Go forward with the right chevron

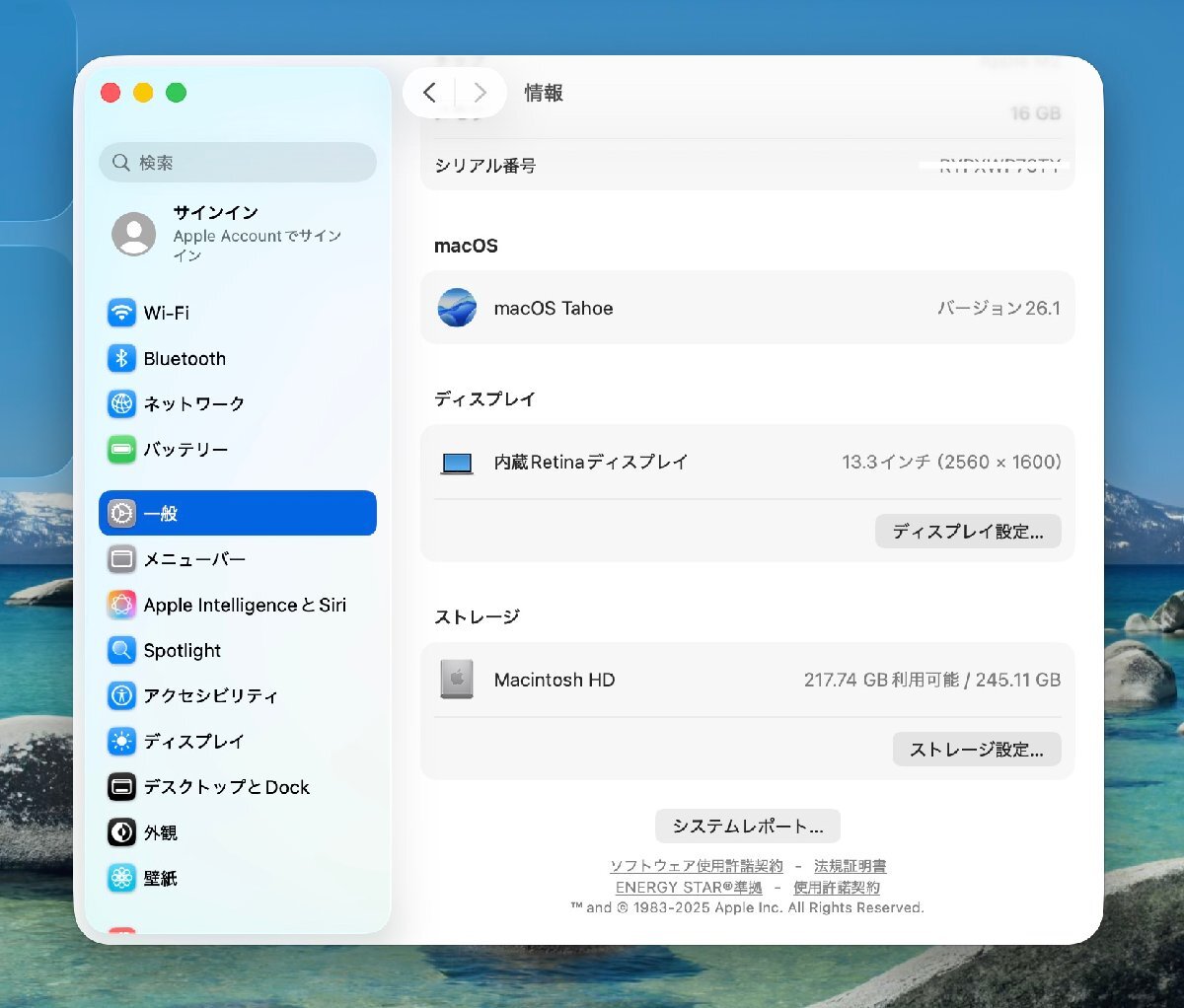click(x=481, y=93)
